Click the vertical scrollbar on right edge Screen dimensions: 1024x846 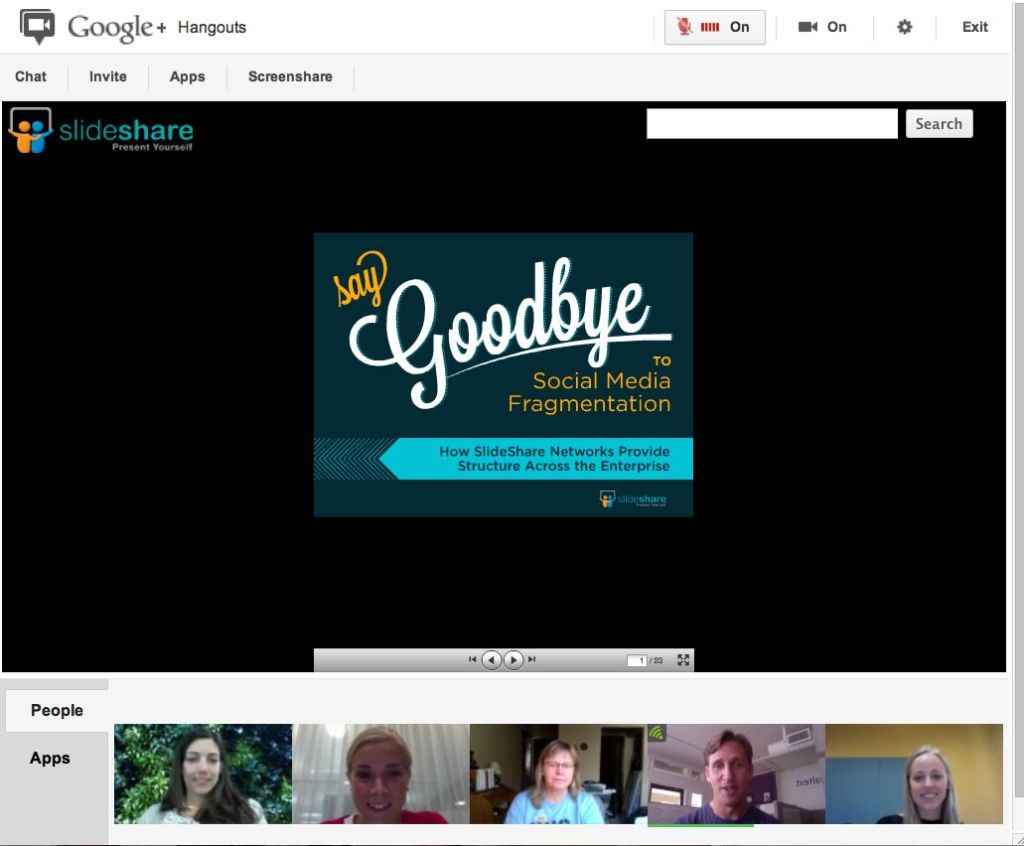tap(1019, 399)
